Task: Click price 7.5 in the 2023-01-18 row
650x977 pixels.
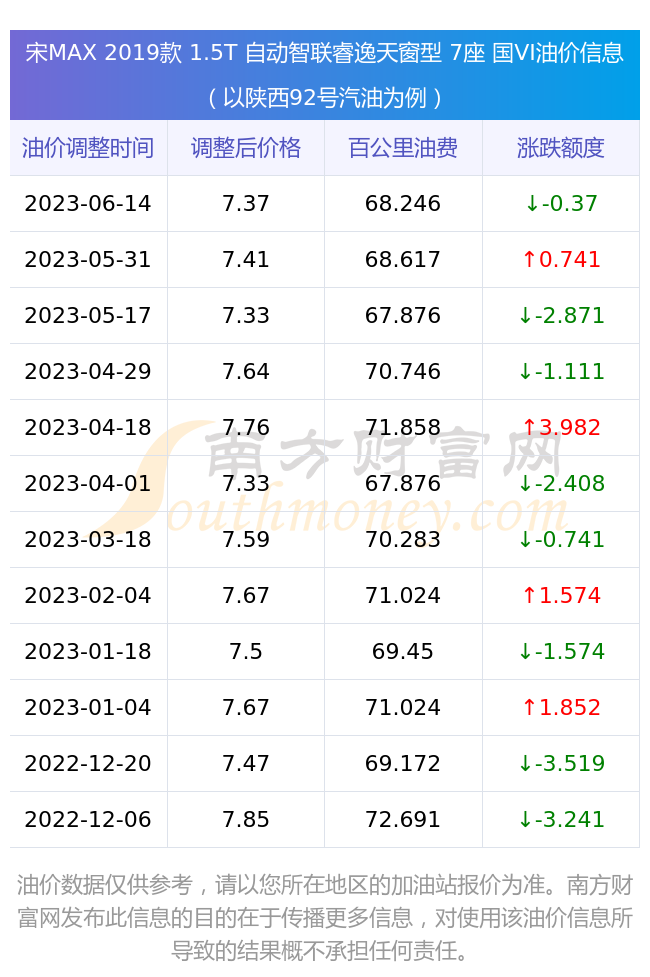Action: [246, 652]
